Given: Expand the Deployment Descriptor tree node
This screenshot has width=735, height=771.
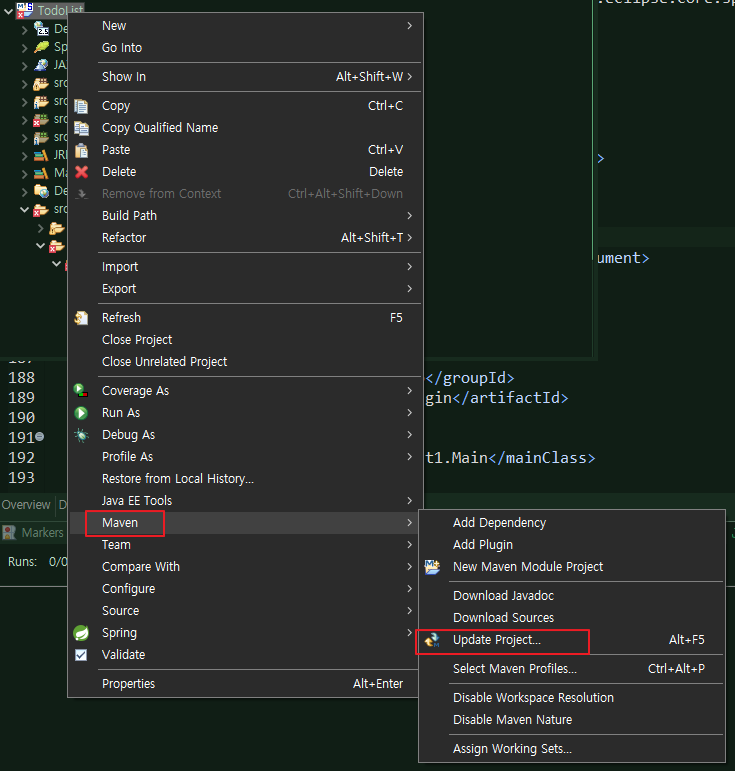Looking at the screenshot, I should [25, 30].
